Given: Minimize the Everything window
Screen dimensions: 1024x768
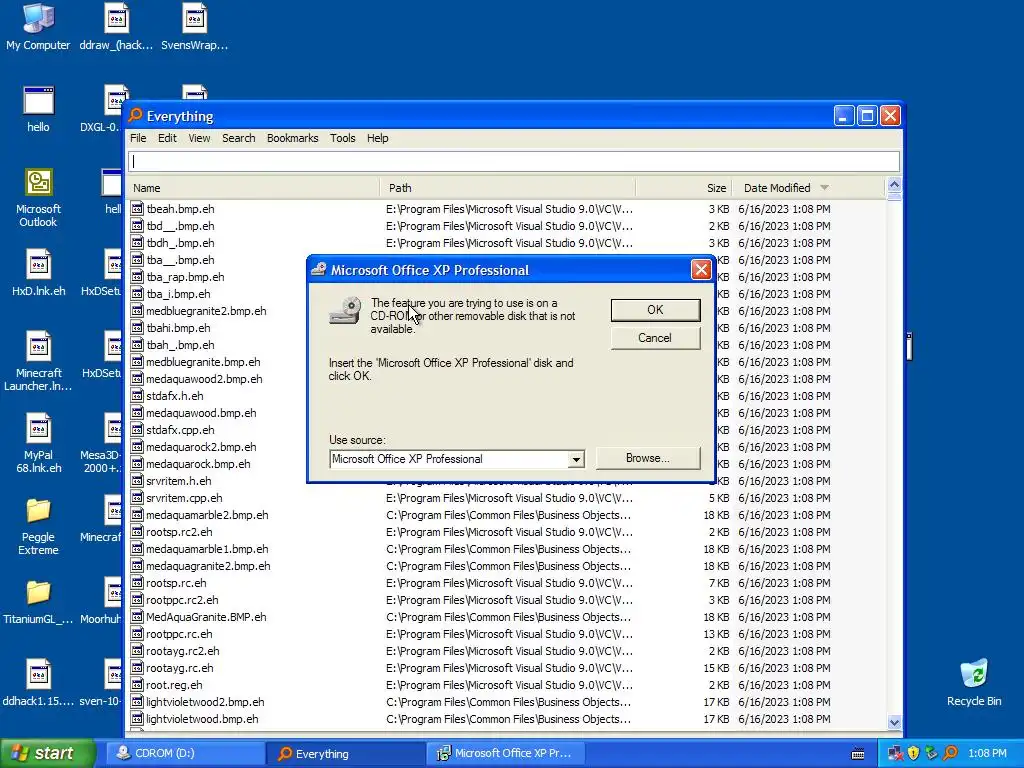Looking at the screenshot, I should point(843,116).
